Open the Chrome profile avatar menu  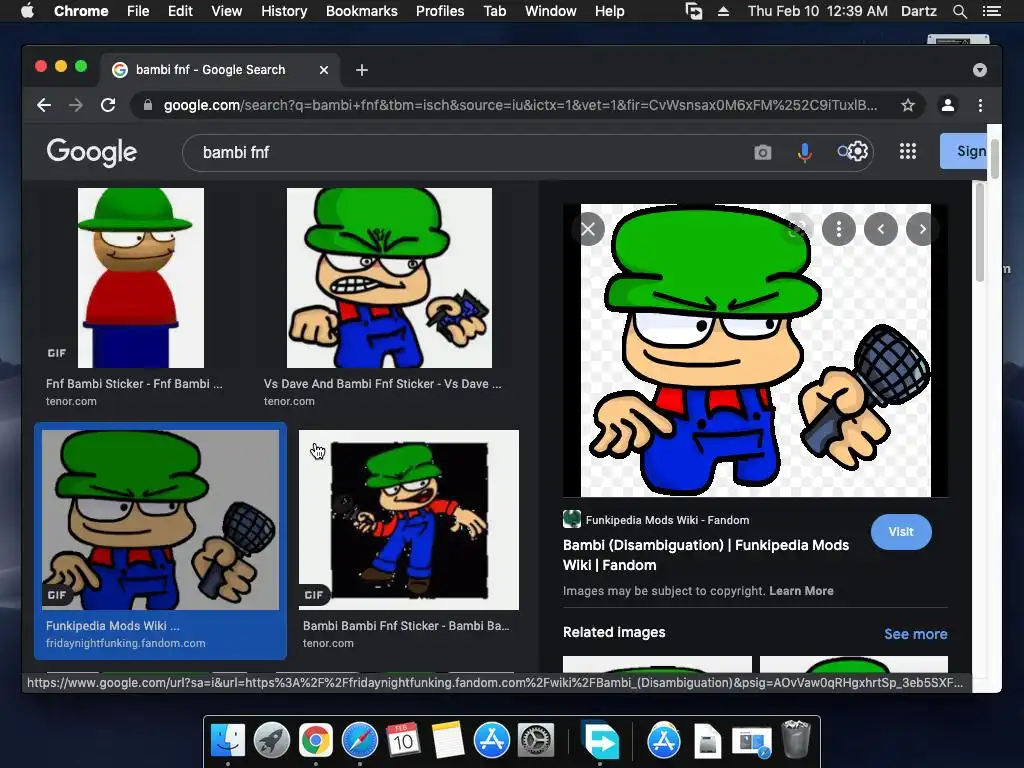pyautogui.click(x=948, y=105)
